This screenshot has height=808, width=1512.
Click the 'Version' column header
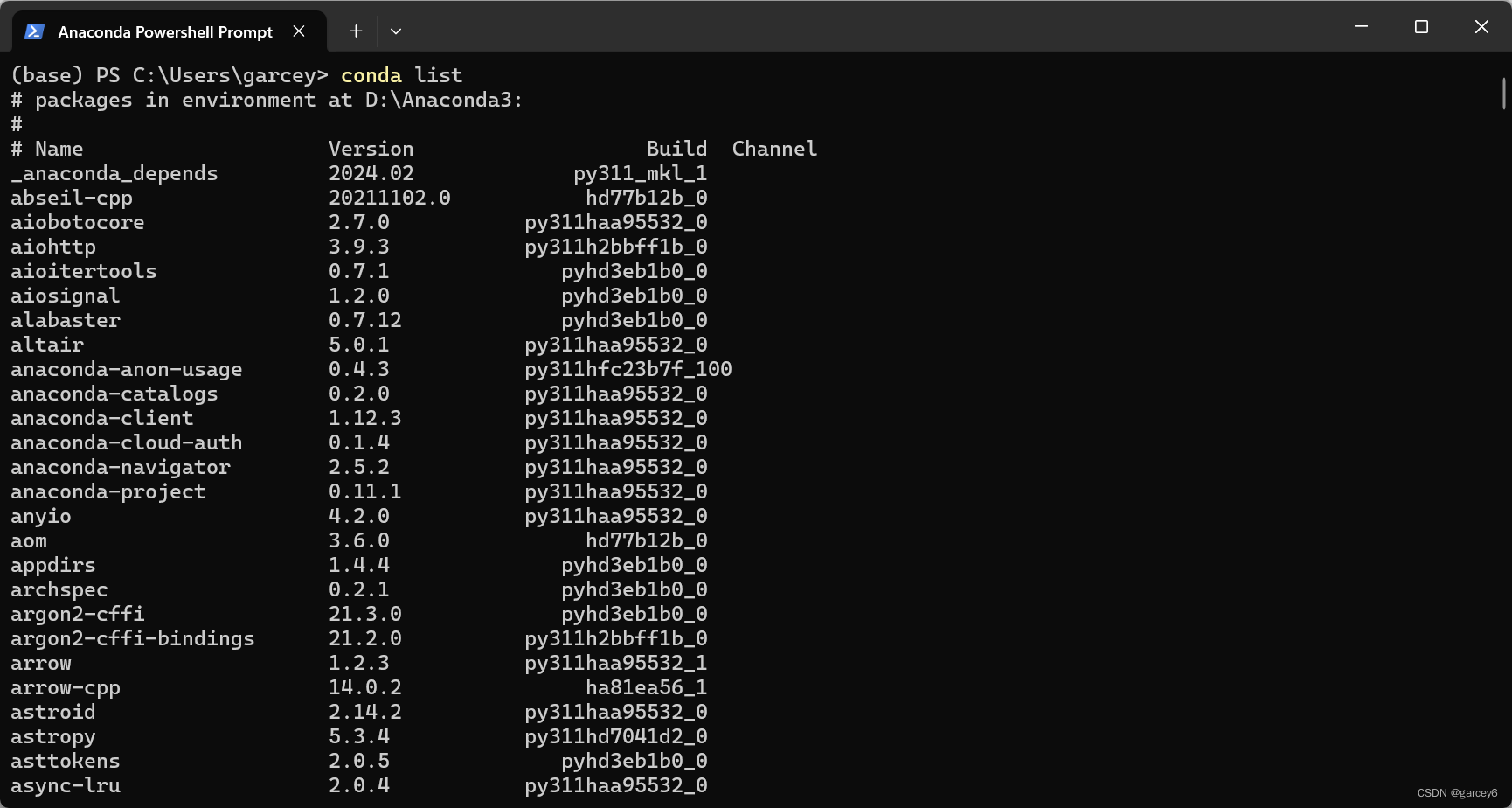coord(371,149)
